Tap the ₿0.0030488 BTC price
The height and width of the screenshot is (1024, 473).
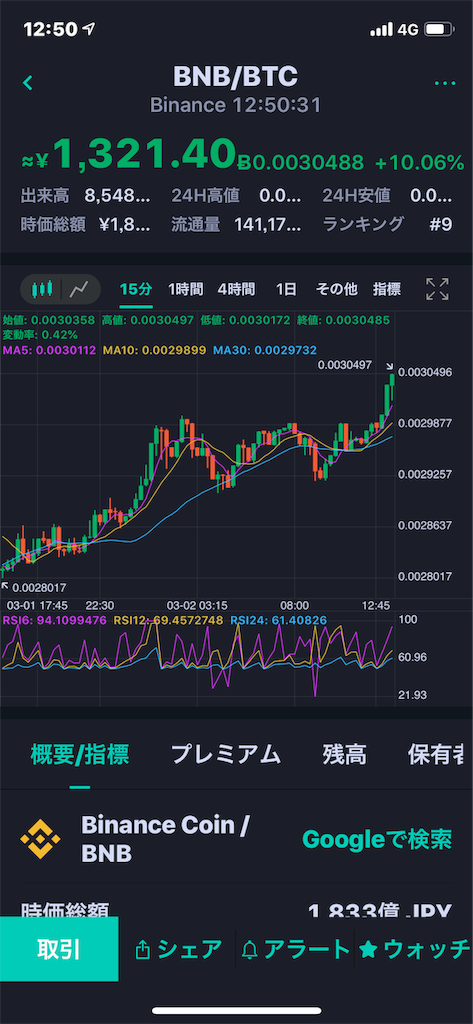pyautogui.click(x=302, y=163)
